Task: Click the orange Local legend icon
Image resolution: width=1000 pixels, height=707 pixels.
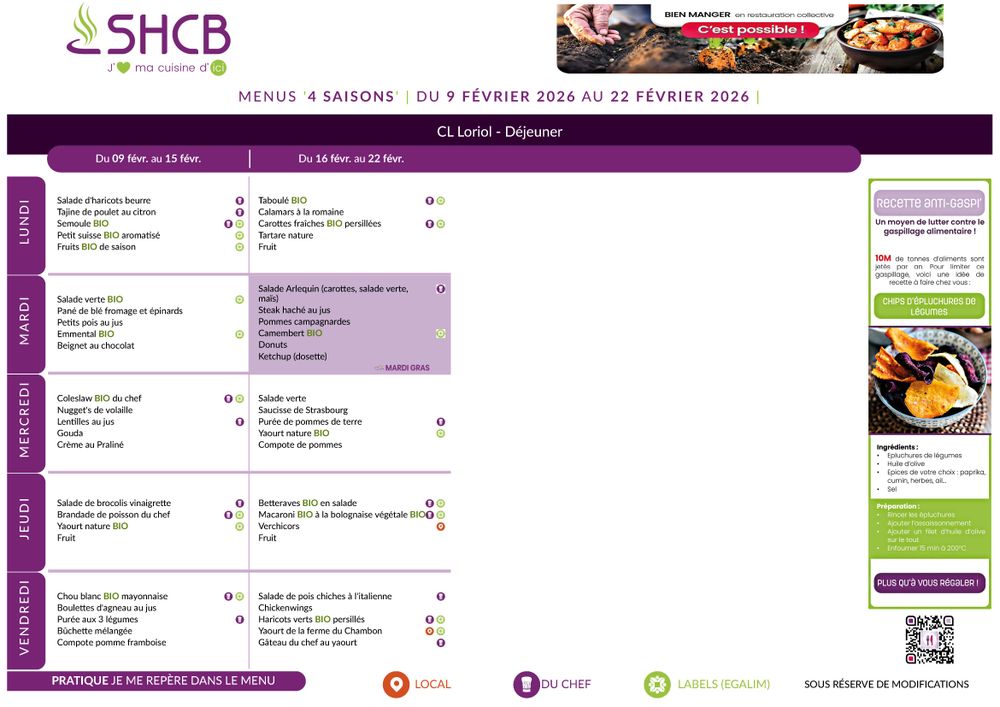Action: 397,684
